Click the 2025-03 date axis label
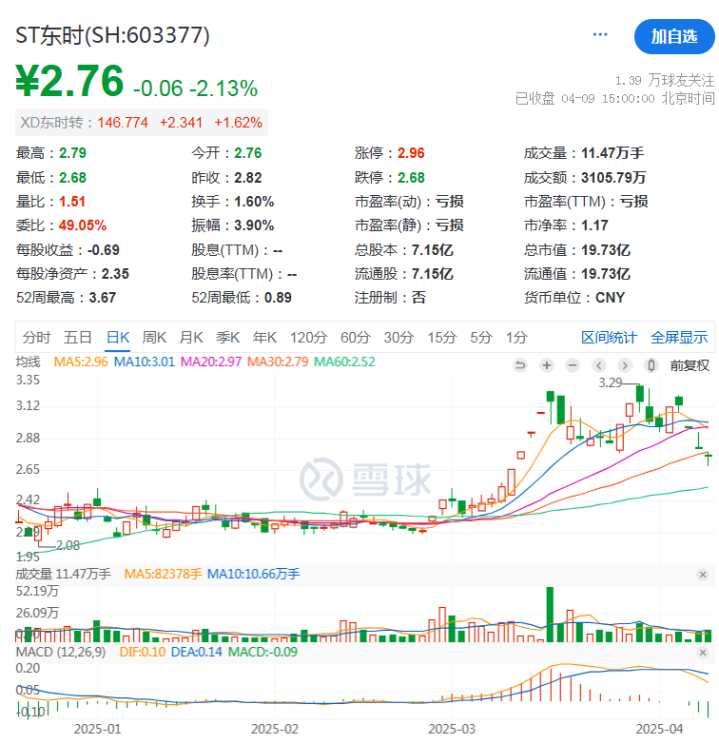 click(x=452, y=729)
